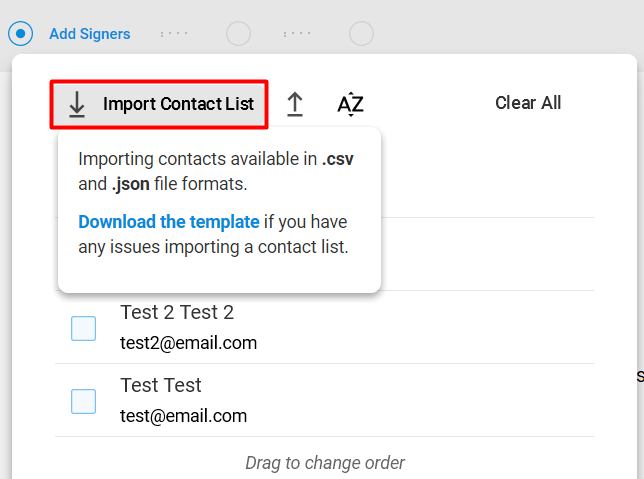Image resolution: width=644 pixels, height=479 pixels.
Task: Check the Test Test contact checkbox
Action: [x=83, y=401]
